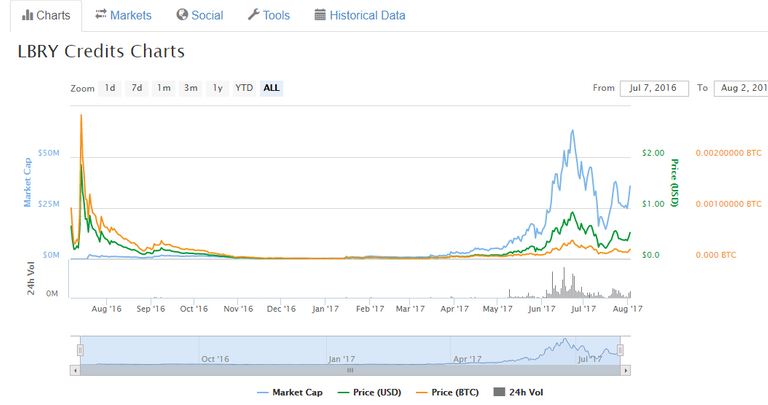768x405 pixels.
Task: Toggle Price (USD) series in legend
Action: tap(370, 392)
